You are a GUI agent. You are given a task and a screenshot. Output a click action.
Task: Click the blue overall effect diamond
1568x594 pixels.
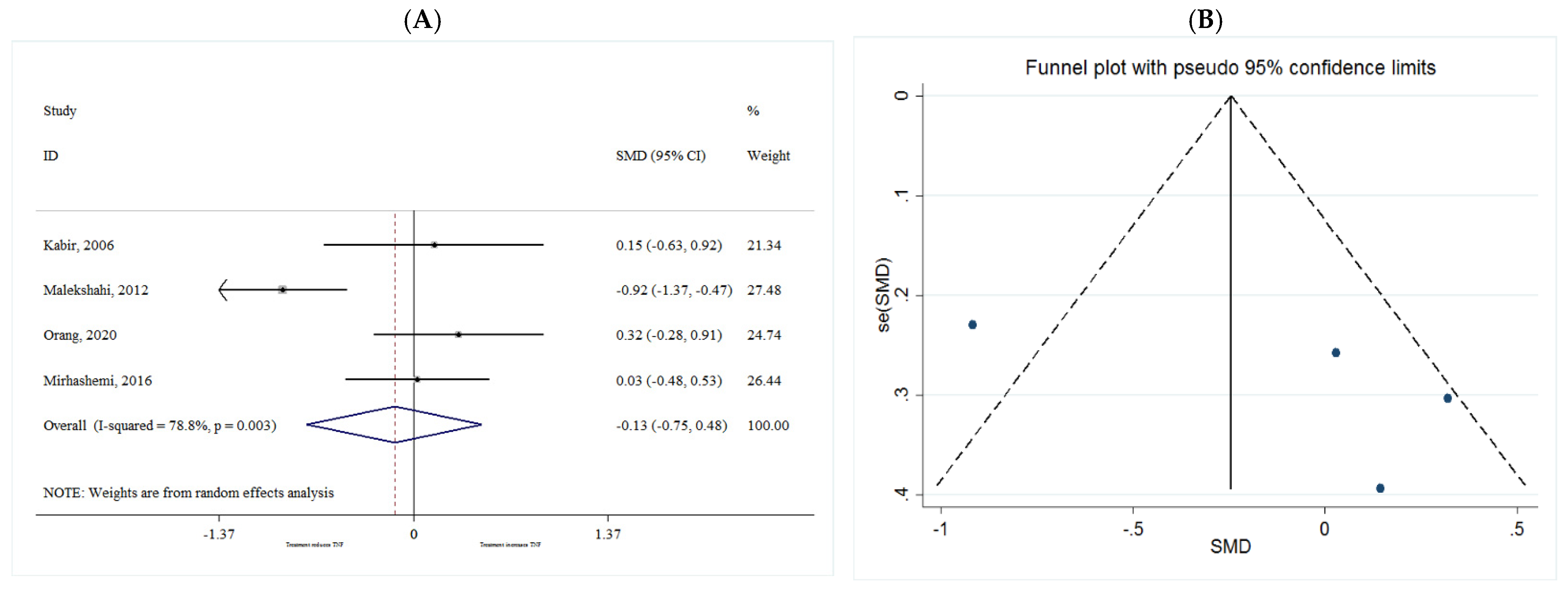(395, 425)
